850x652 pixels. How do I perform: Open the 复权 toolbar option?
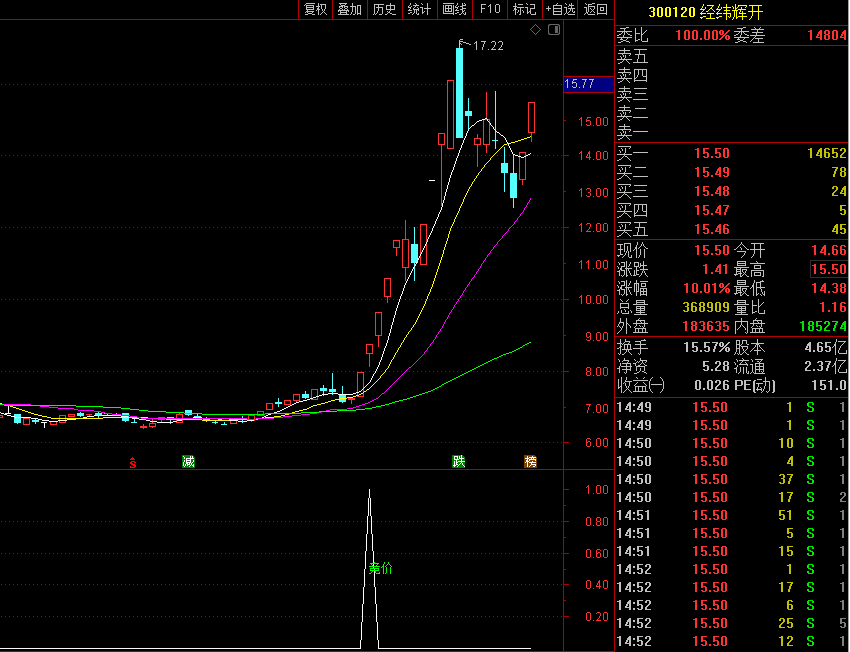[x=315, y=9]
